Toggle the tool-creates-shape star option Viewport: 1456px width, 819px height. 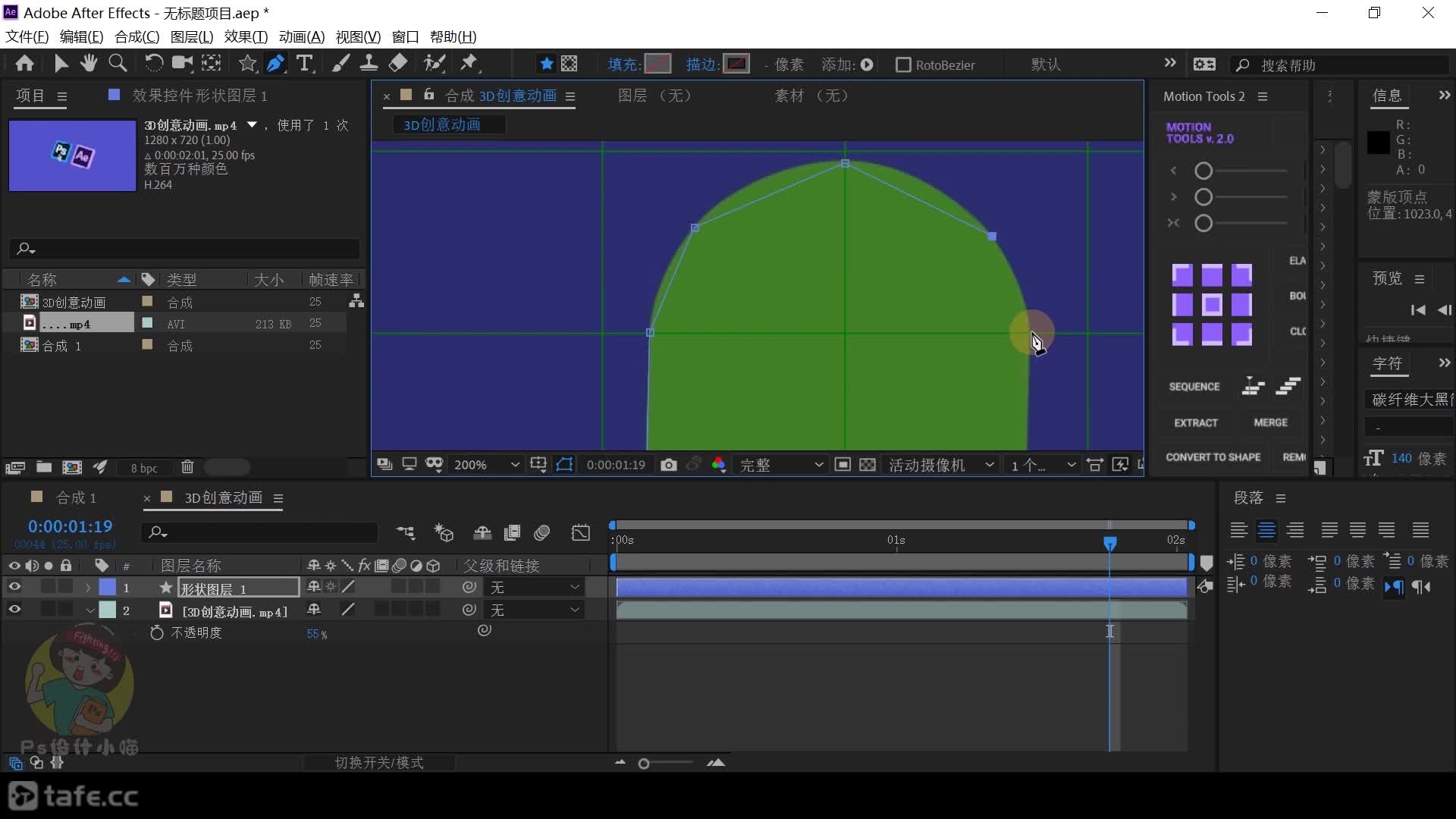click(x=546, y=64)
